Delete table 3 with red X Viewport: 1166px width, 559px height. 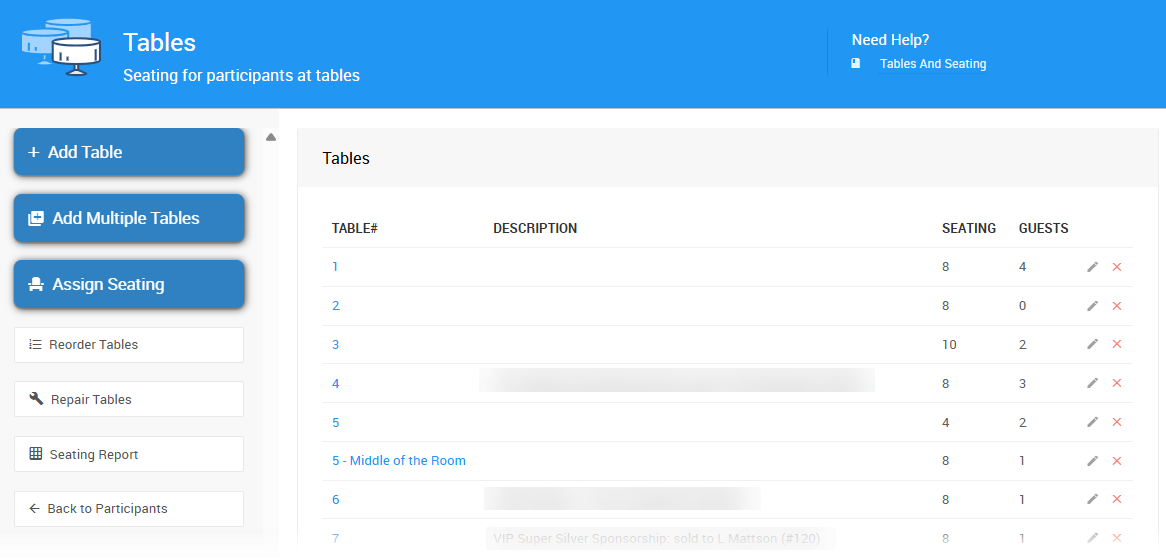(1116, 344)
